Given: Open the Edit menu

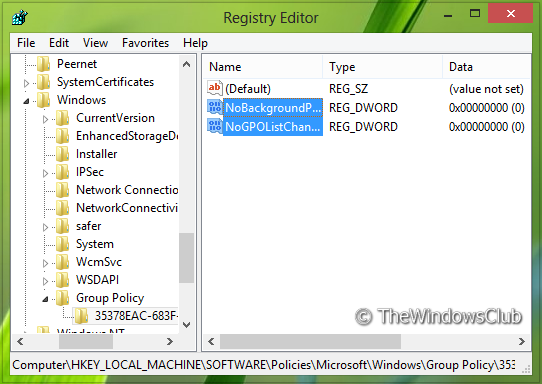Looking at the screenshot, I should [59, 43].
